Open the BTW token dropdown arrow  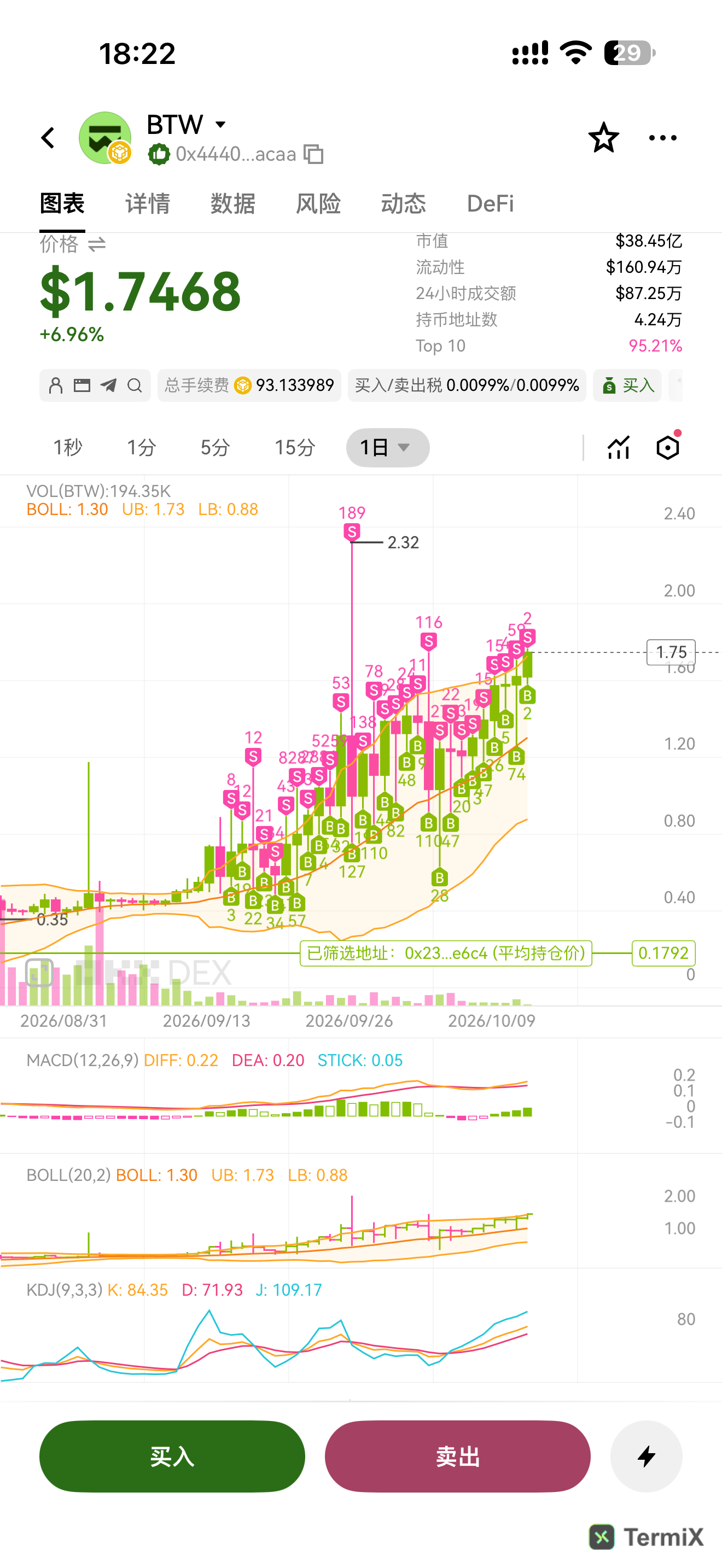pyautogui.click(x=220, y=124)
